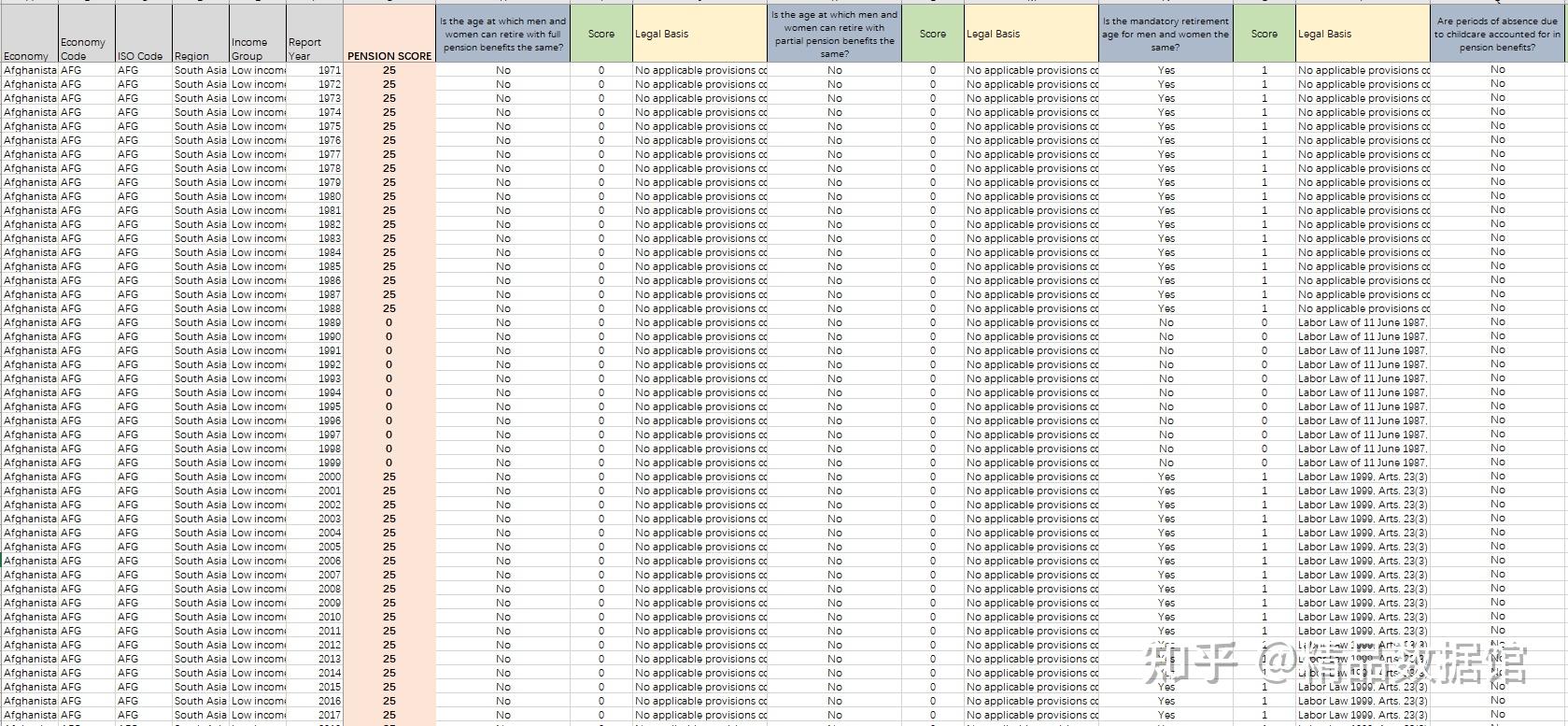Click partial pension answer "No" in 2002 row
This screenshot has width=1568, height=726.
point(835,505)
